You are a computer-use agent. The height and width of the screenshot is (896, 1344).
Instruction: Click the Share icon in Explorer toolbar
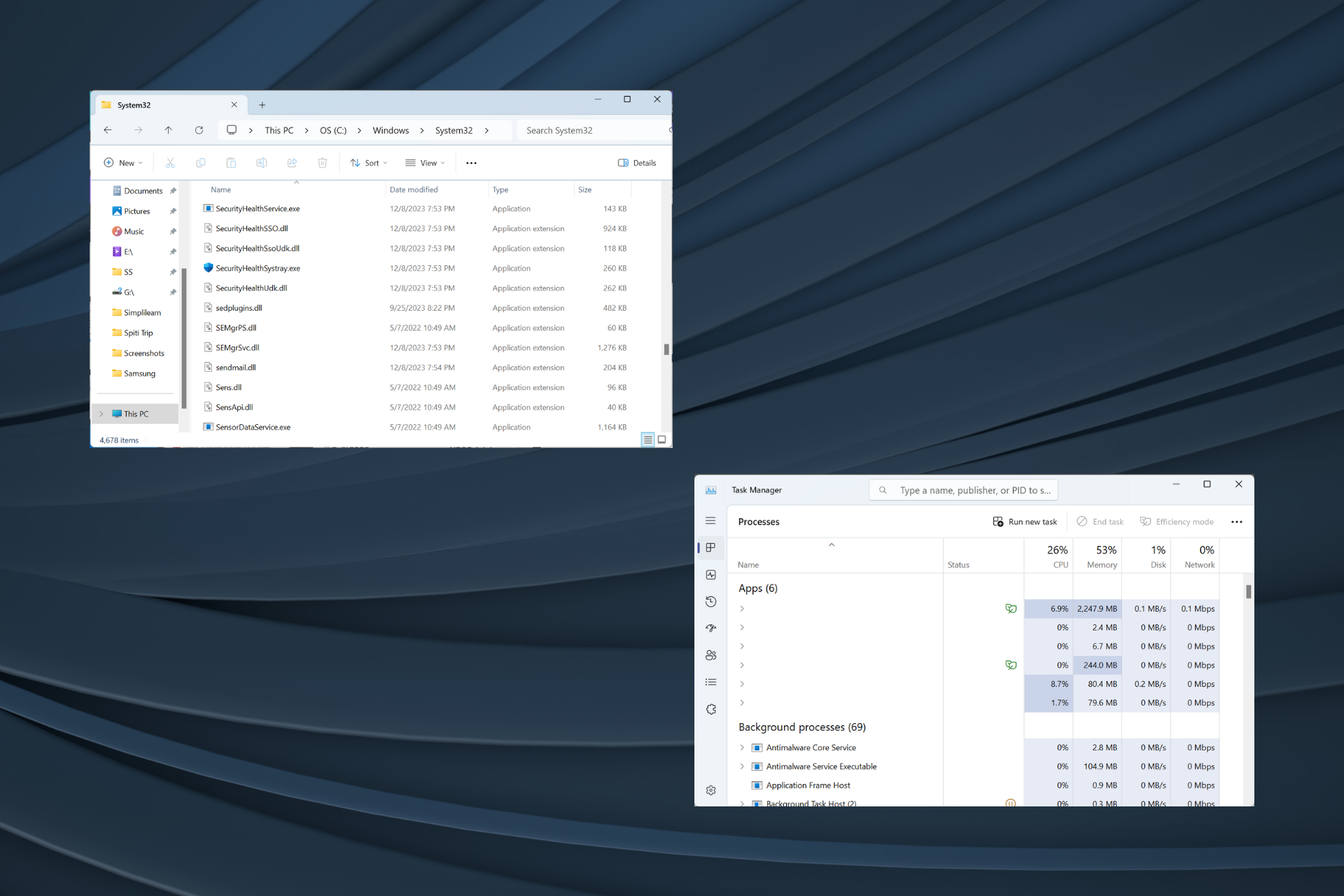(292, 163)
